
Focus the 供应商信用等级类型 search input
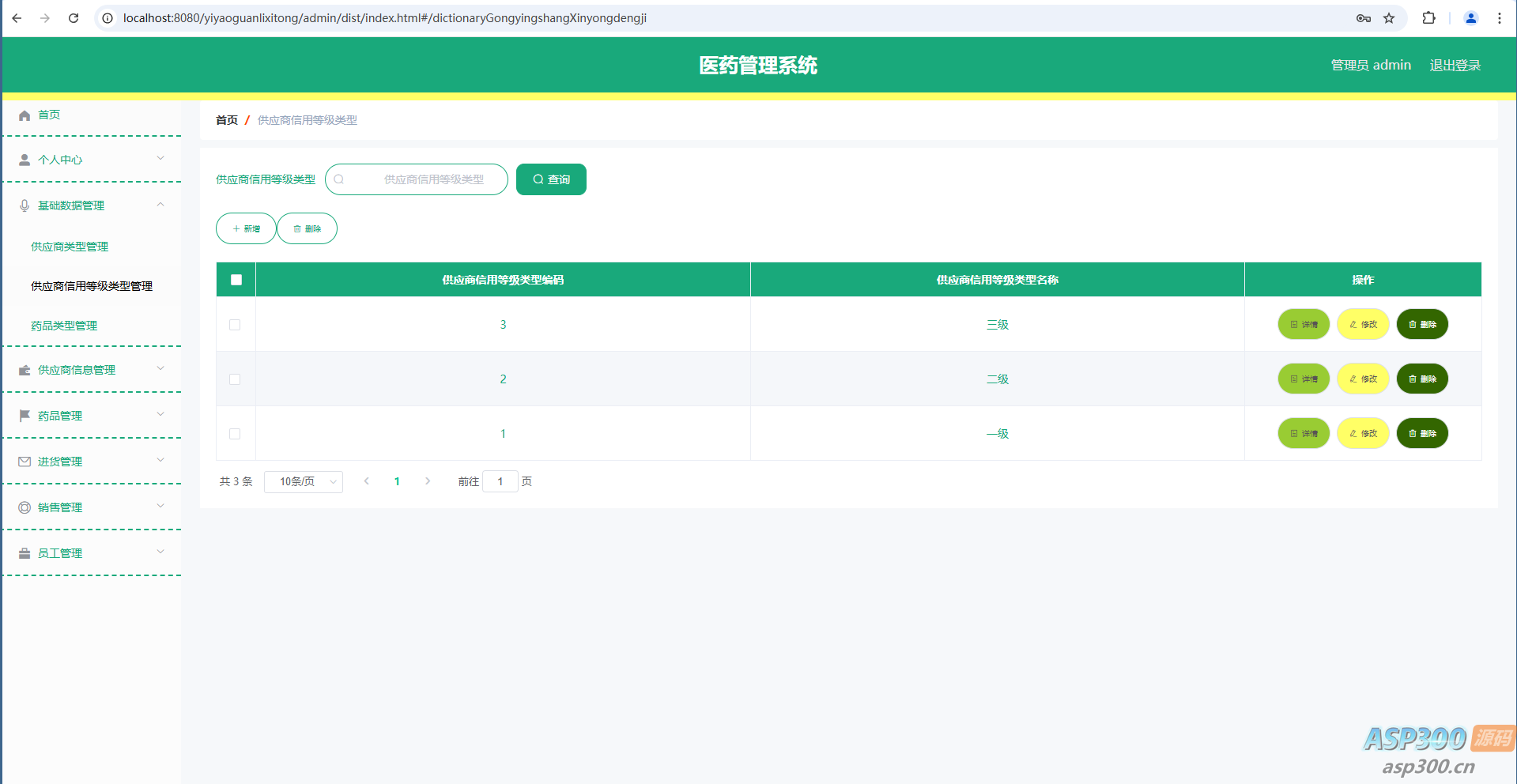click(x=417, y=179)
